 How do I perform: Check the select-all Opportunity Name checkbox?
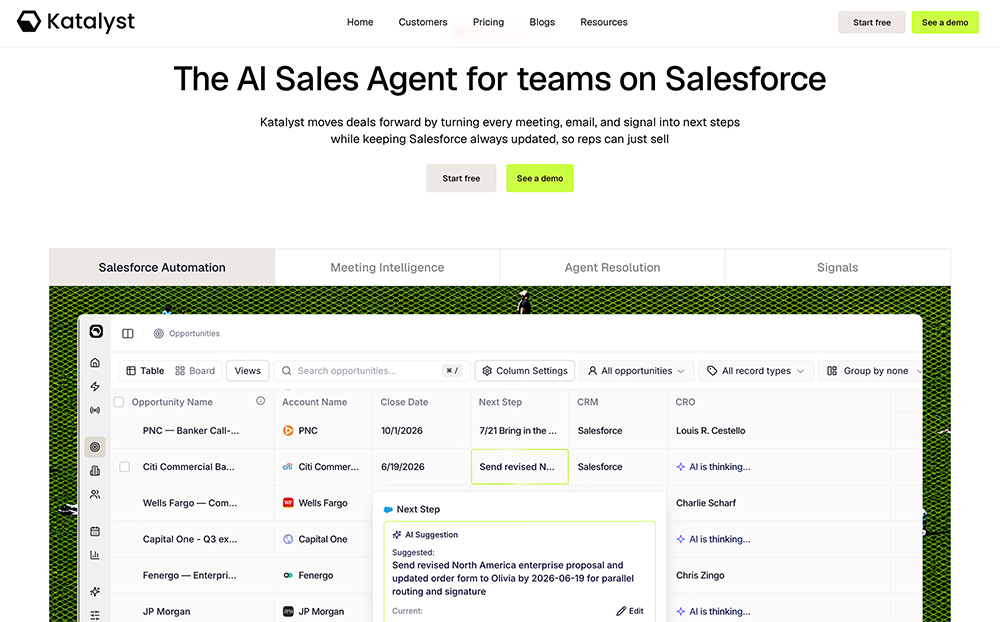(x=119, y=402)
